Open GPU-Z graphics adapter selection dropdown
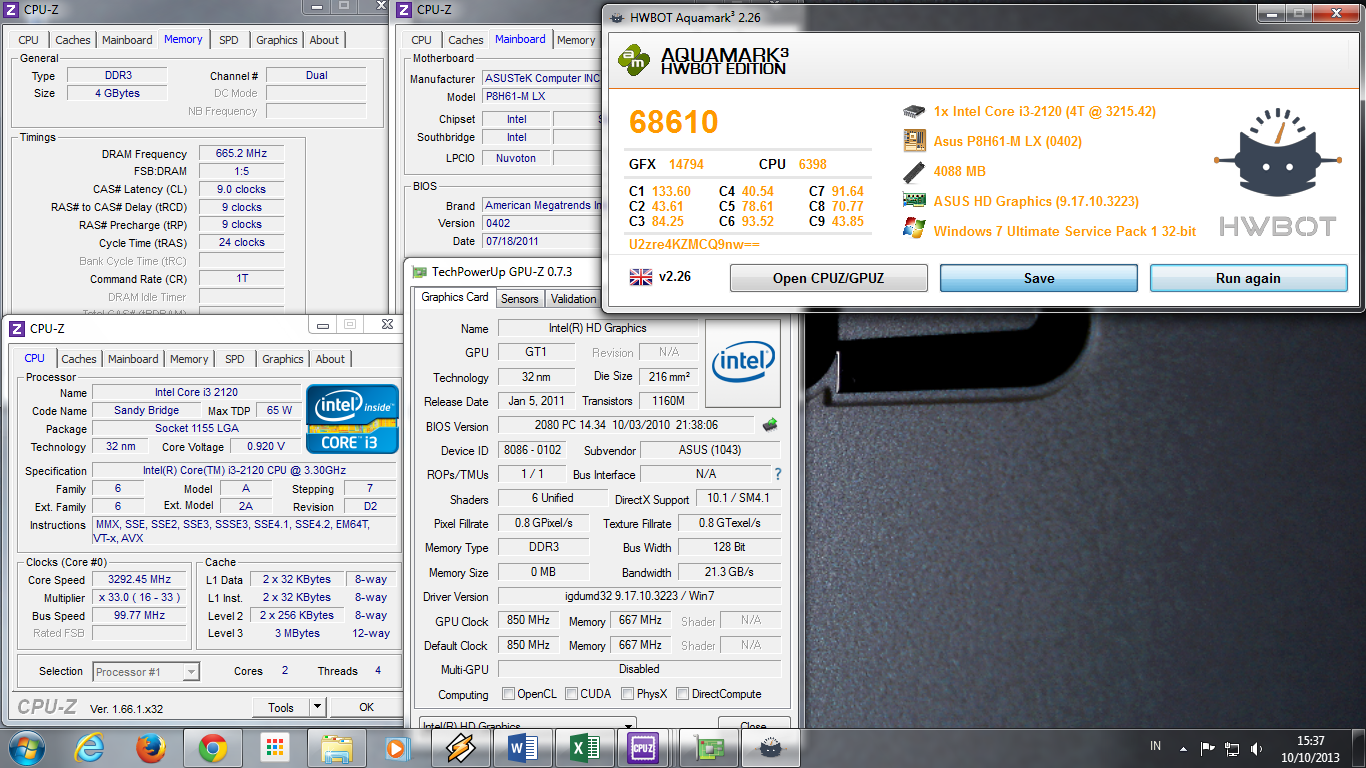1366x768 pixels. [528, 726]
